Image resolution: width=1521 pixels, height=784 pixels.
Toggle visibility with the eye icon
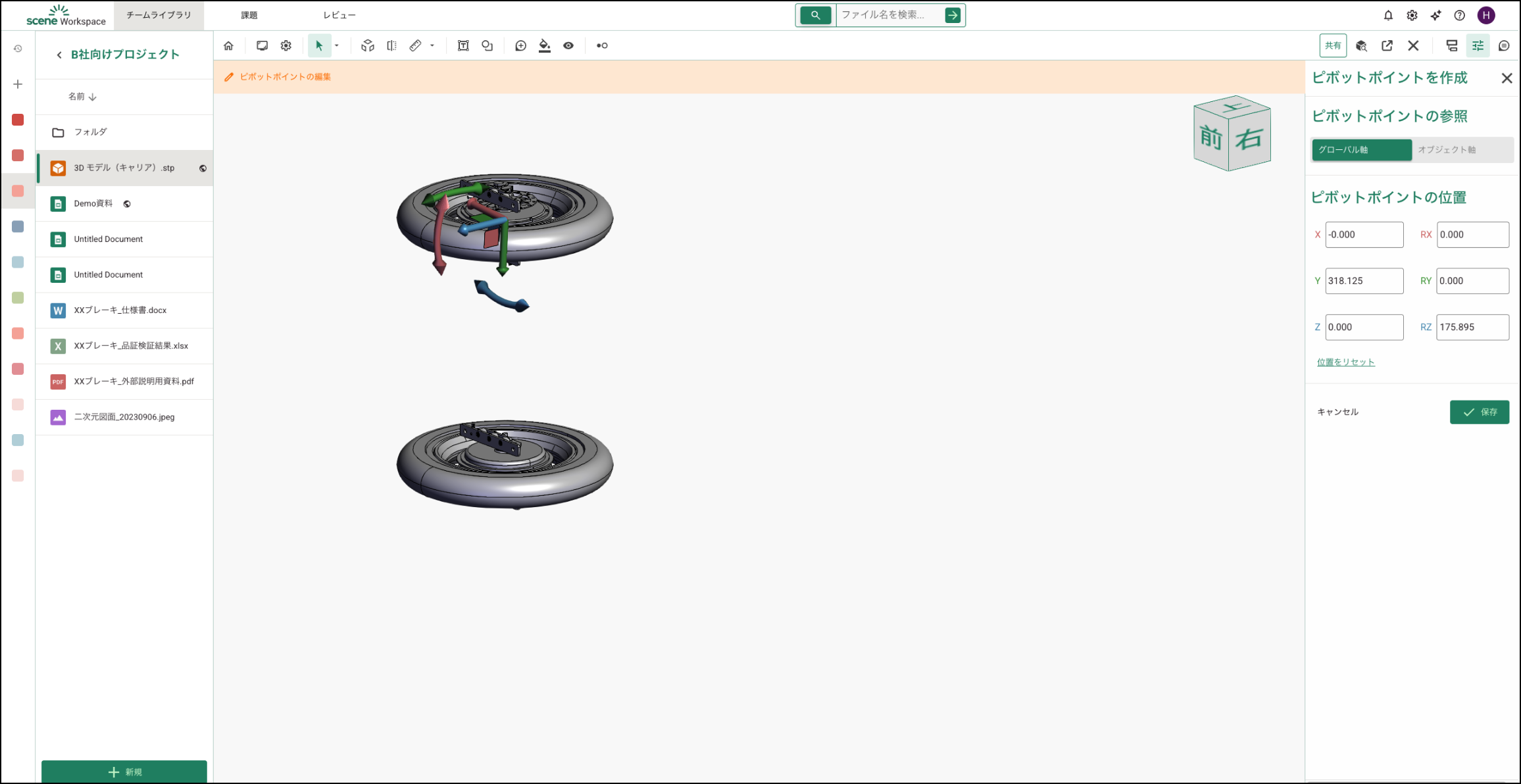coord(568,45)
